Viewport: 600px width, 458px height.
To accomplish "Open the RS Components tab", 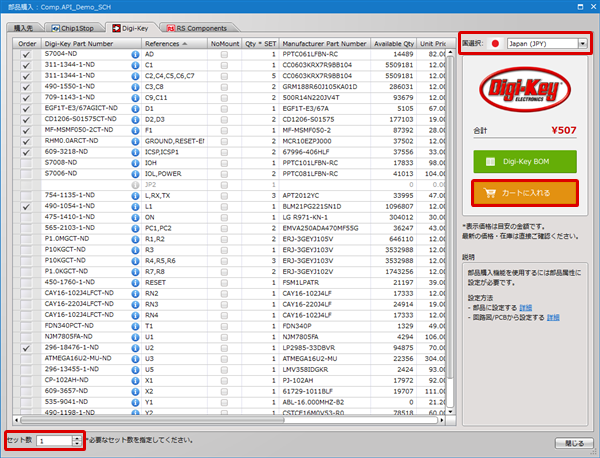I will tap(198, 28).
